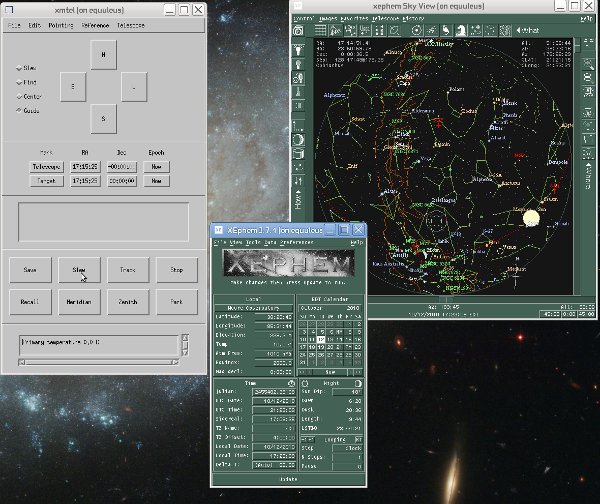Expand the What panel arrow in Sky View
Image resolution: width=600 pixels, height=504 pixels.
click(518, 30)
